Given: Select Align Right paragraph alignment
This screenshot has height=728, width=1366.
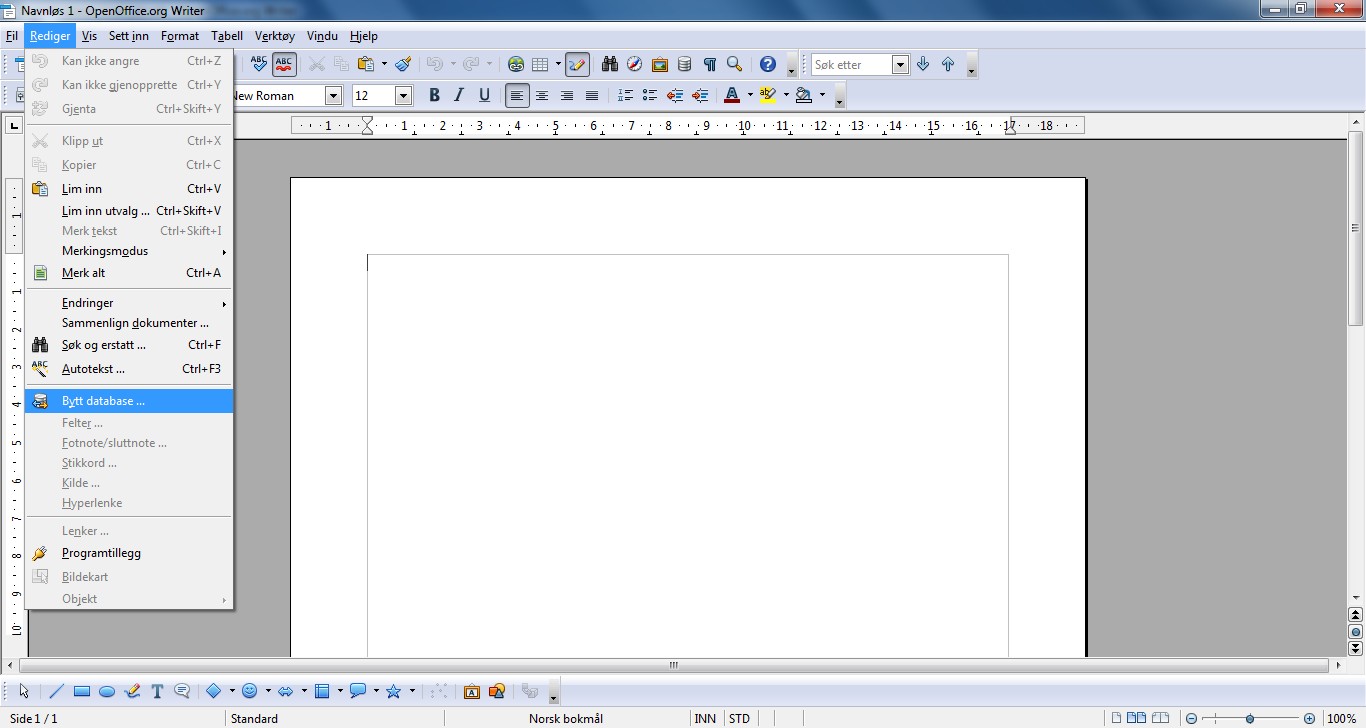Looking at the screenshot, I should (x=567, y=96).
